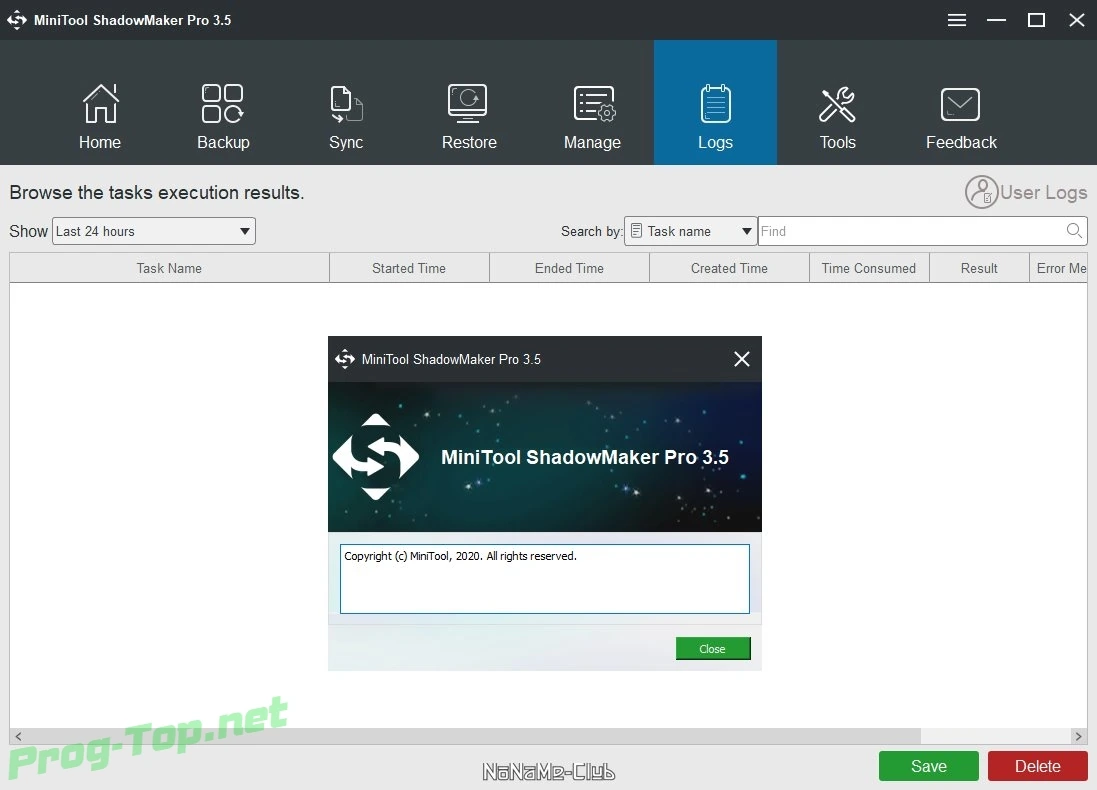
Task: Minimize the ShadowMaker window
Action: 996,20
